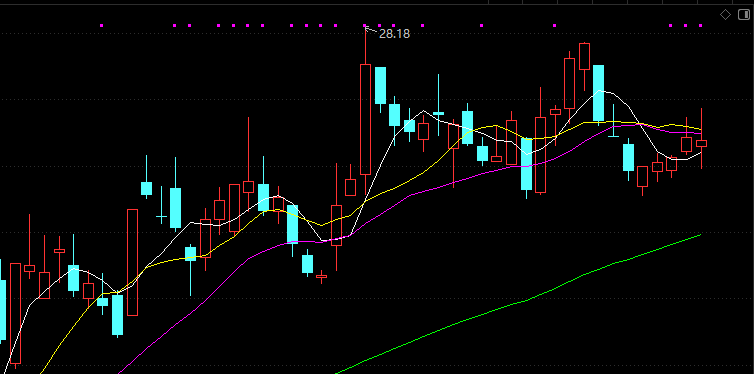Select the green long-term moving average line

529,300
